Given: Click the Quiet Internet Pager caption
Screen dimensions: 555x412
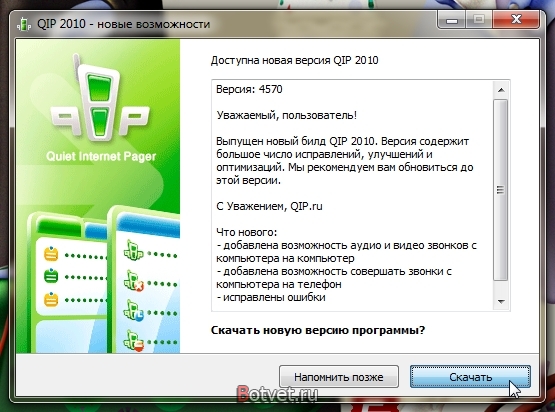Looking at the screenshot, I should (101, 156).
